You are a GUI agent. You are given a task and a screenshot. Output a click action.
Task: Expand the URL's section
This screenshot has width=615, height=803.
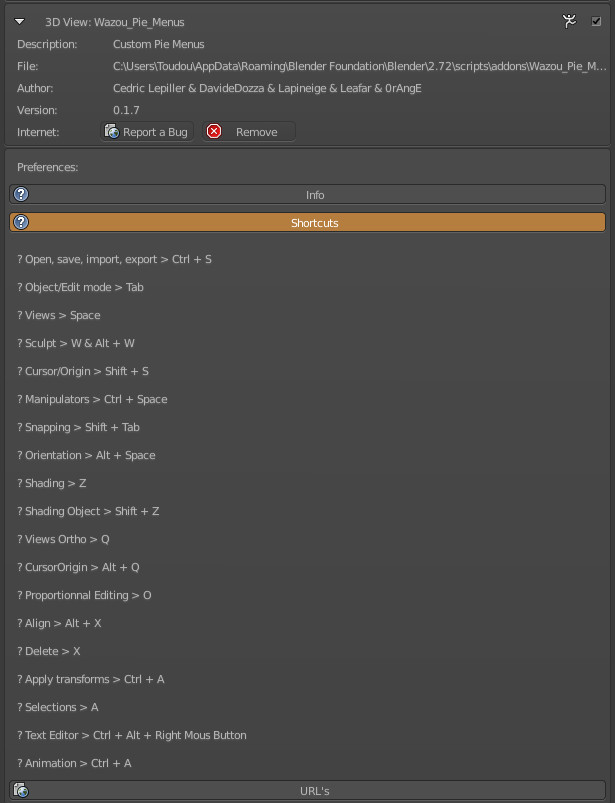(x=307, y=791)
